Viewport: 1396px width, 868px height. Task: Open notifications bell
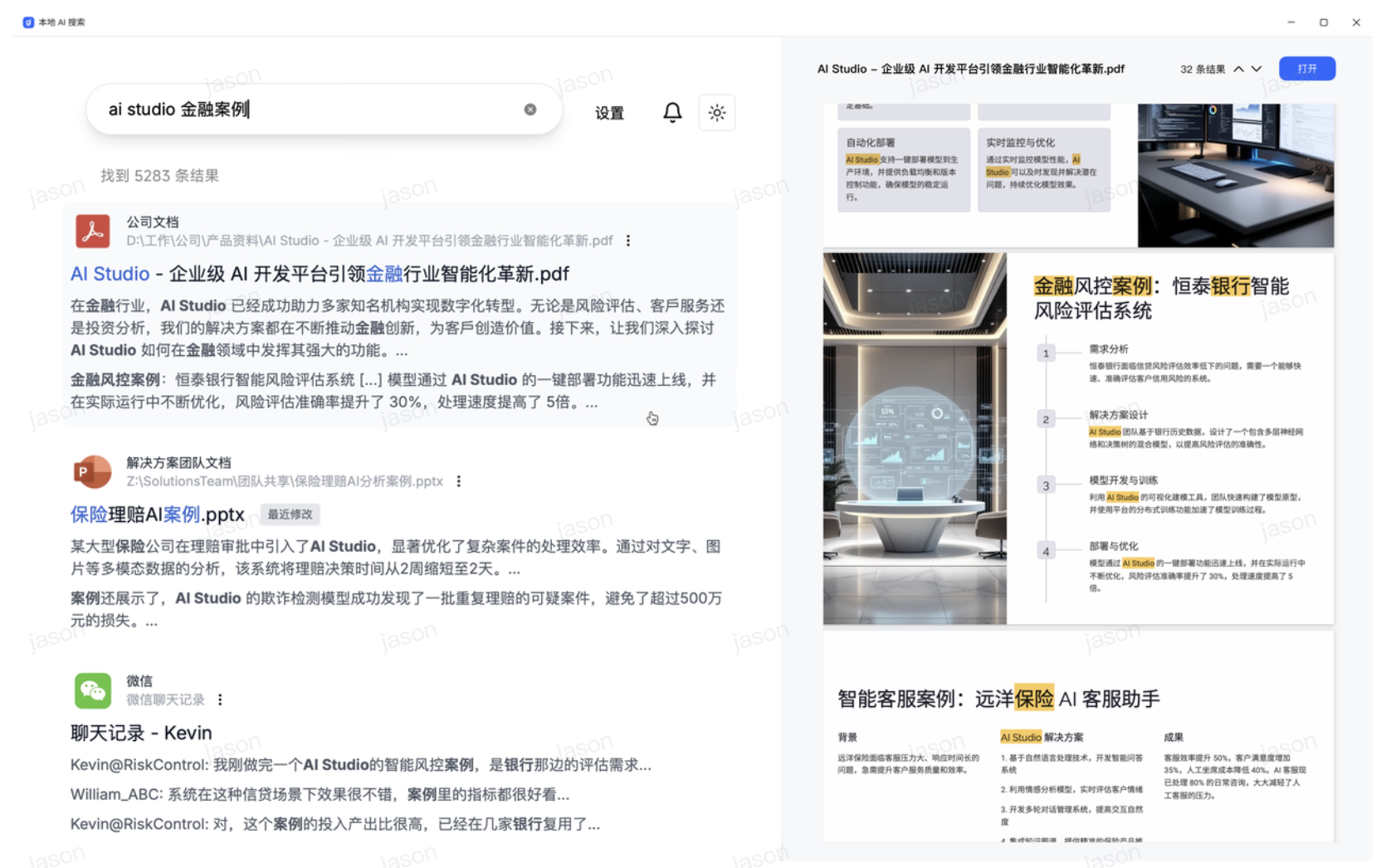[672, 112]
